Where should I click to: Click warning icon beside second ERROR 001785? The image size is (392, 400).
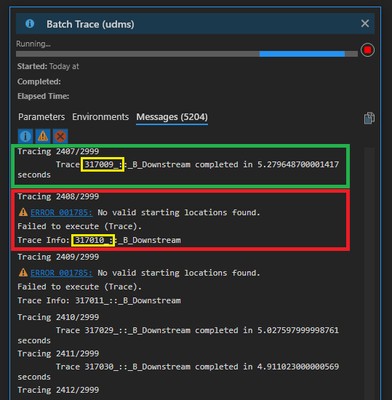pyautogui.click(x=23, y=272)
